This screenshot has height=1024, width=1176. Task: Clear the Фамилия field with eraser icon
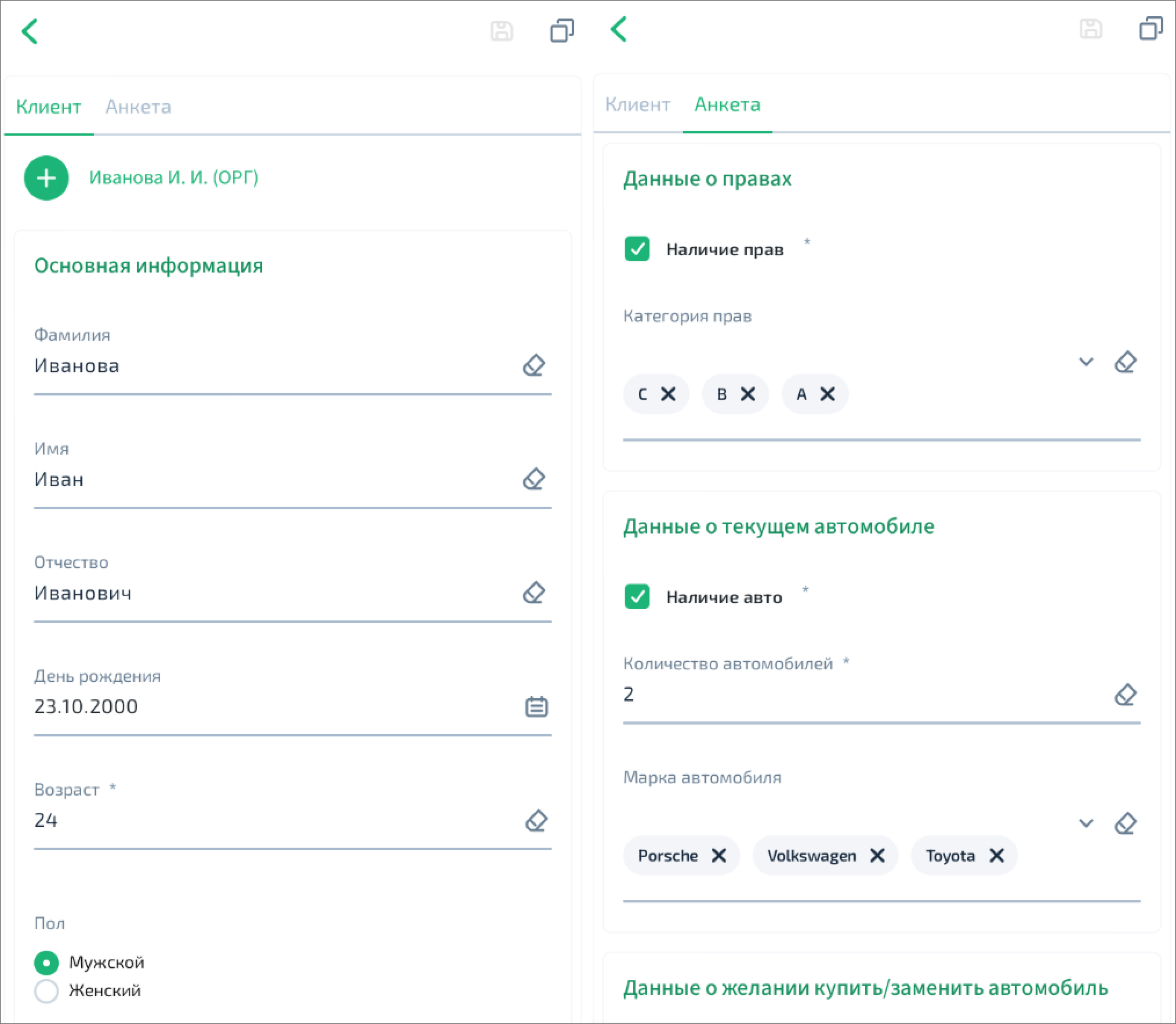(533, 365)
